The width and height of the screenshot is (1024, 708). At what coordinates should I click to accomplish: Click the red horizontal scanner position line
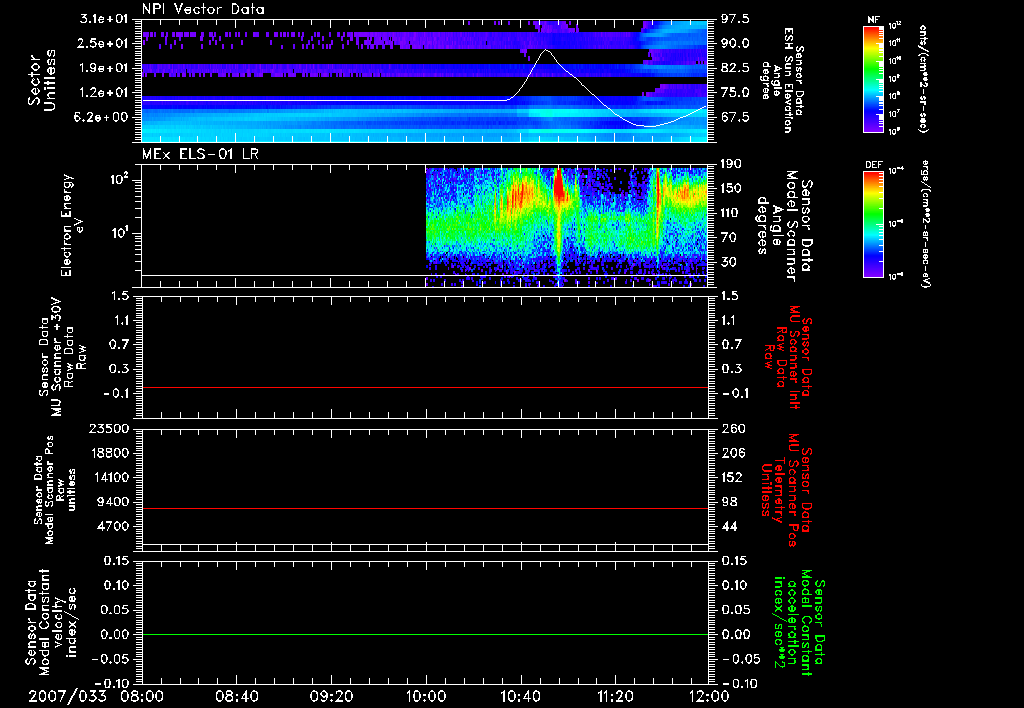(x=425, y=509)
